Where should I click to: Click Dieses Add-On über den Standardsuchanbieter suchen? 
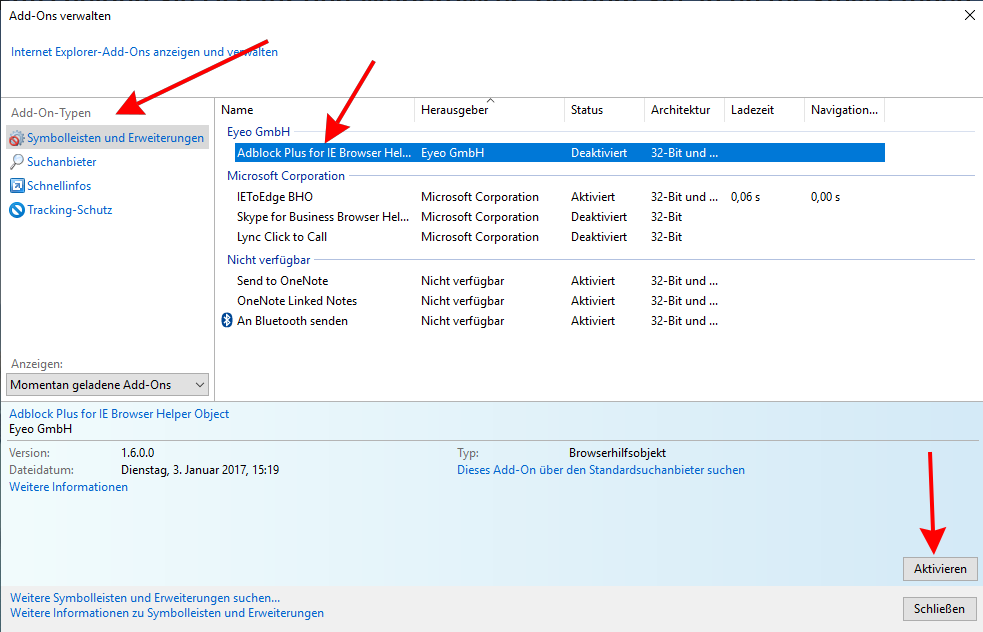600,470
